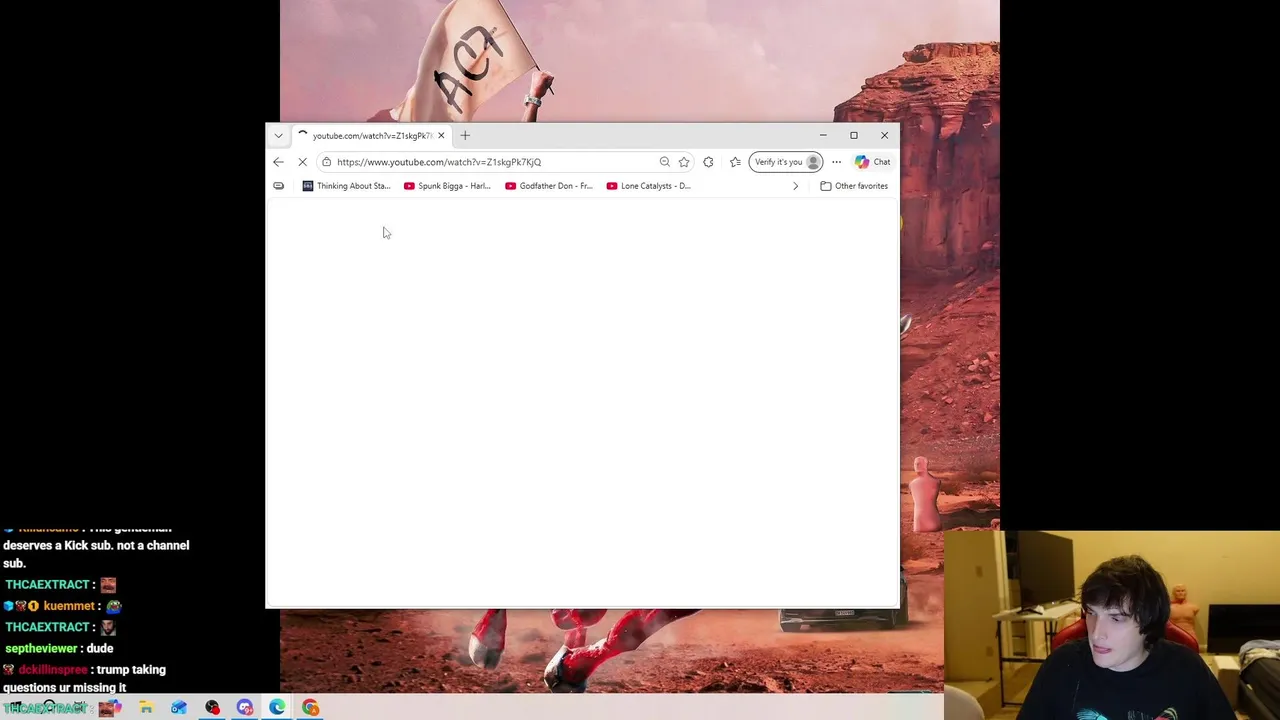Select the youtube.com/watch browser tab
The height and width of the screenshot is (720, 1280).
(372, 136)
